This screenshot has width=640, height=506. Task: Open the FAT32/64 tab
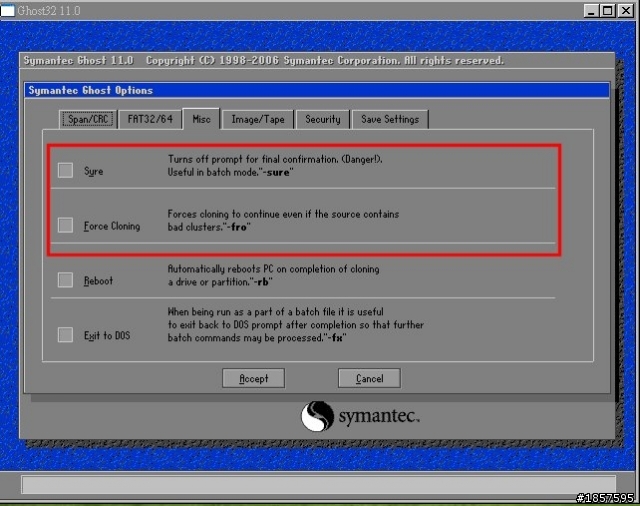[150, 120]
